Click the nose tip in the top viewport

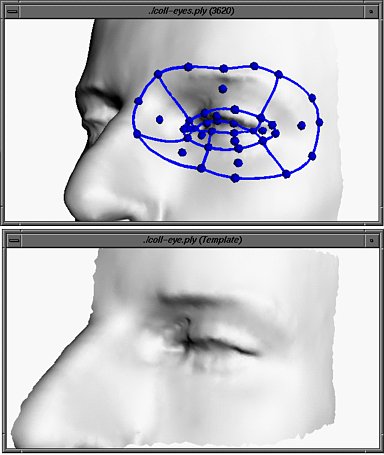(x=74, y=190)
